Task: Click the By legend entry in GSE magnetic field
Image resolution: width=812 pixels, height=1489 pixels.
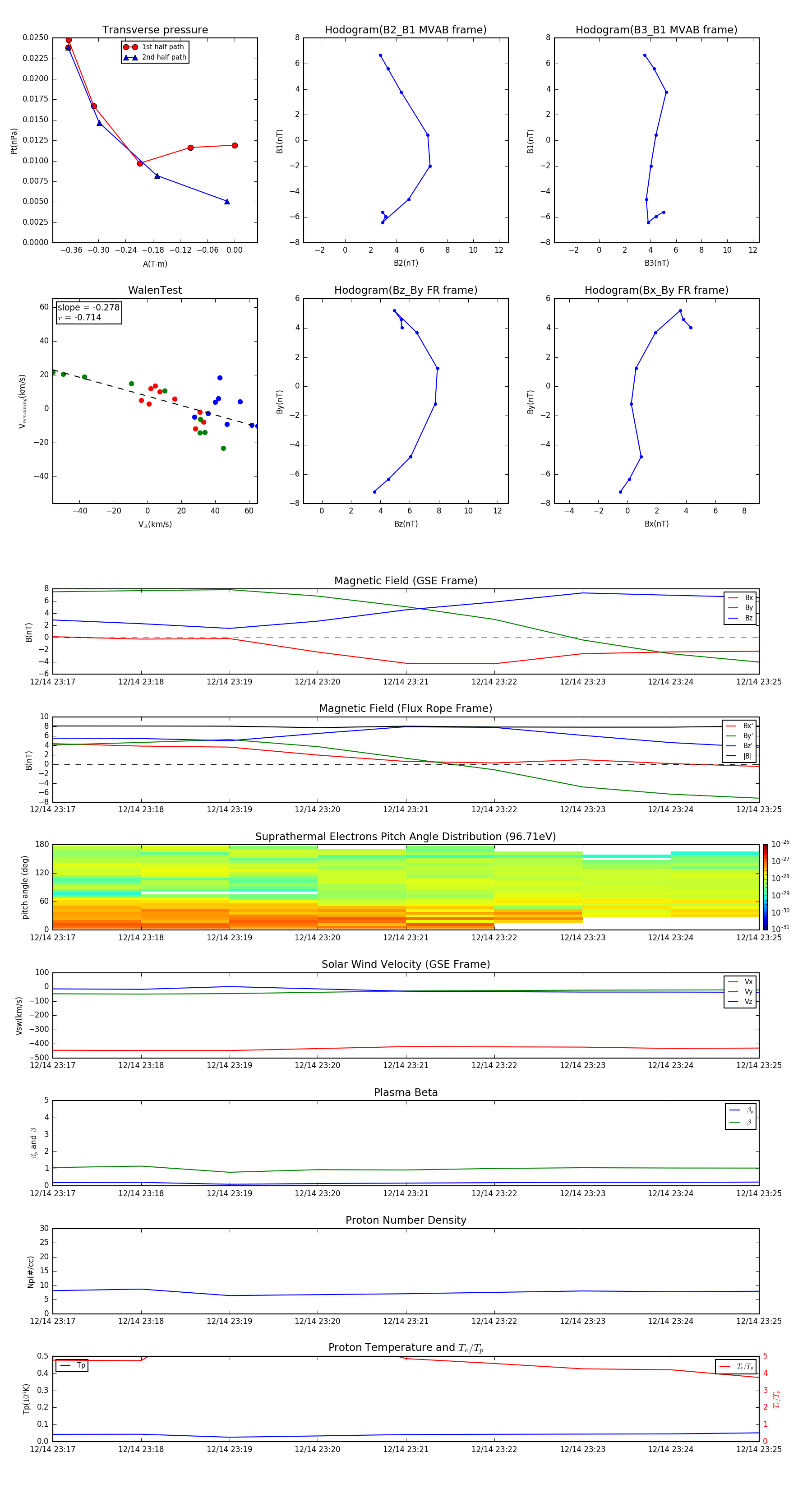Action: click(740, 607)
